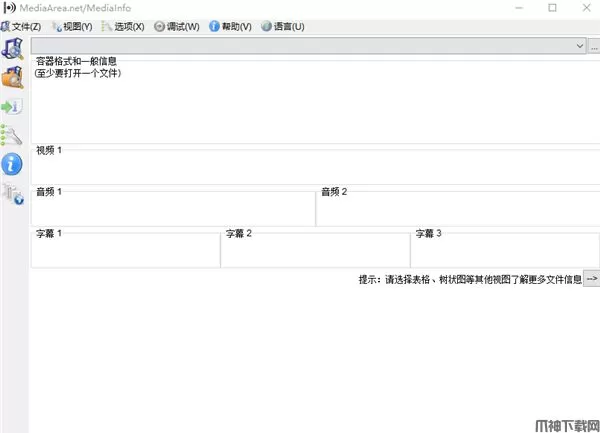Image resolution: width=600 pixels, height=433 pixels.
Task: Click the --> button next to the hint text
Action: [x=591, y=279]
